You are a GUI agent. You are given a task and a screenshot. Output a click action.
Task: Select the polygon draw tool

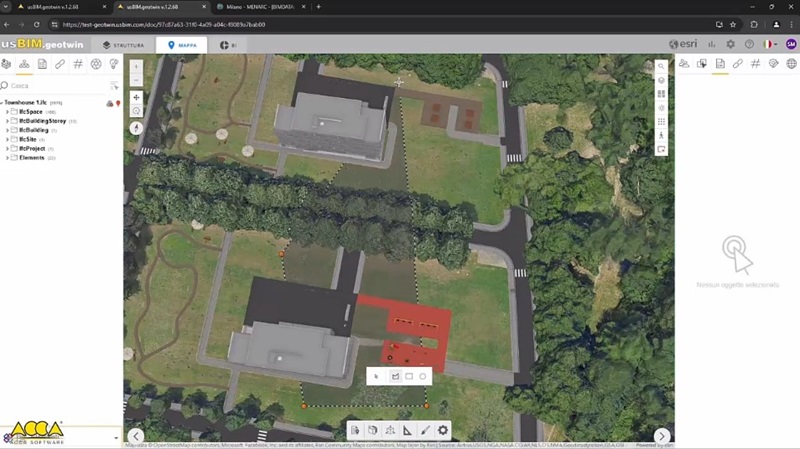click(395, 377)
